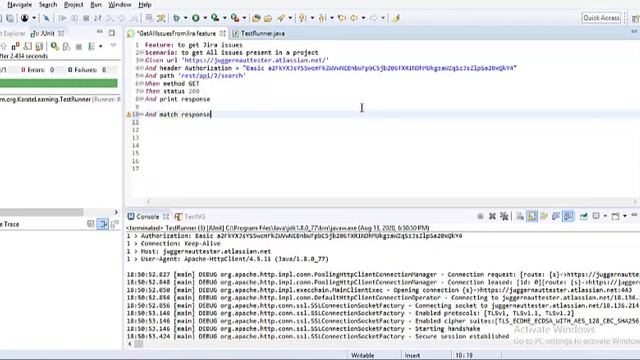The width and height of the screenshot is (640, 360).
Task: Toggle Console Scroll Lock
Action: (x=532, y=216)
